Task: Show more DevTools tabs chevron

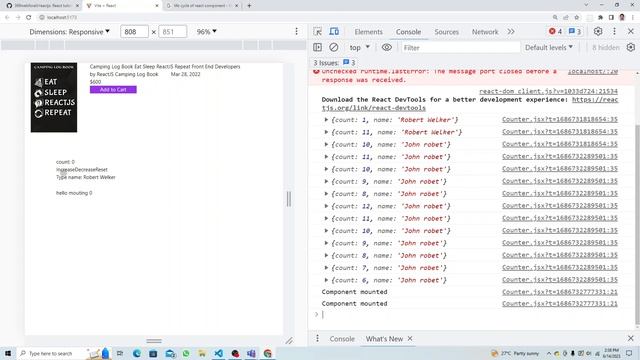Action: coord(511,31)
